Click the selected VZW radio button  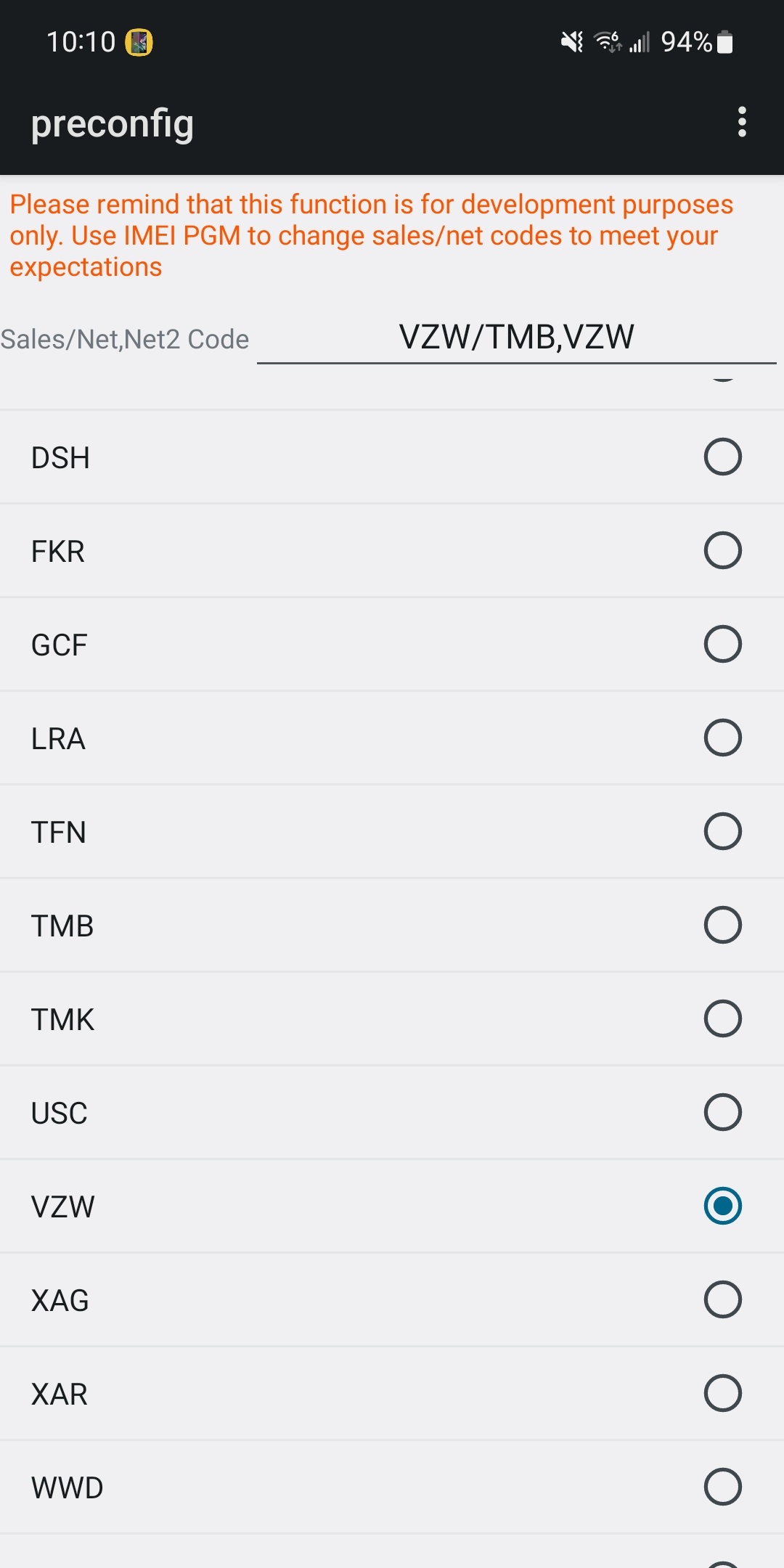pyautogui.click(x=722, y=1206)
